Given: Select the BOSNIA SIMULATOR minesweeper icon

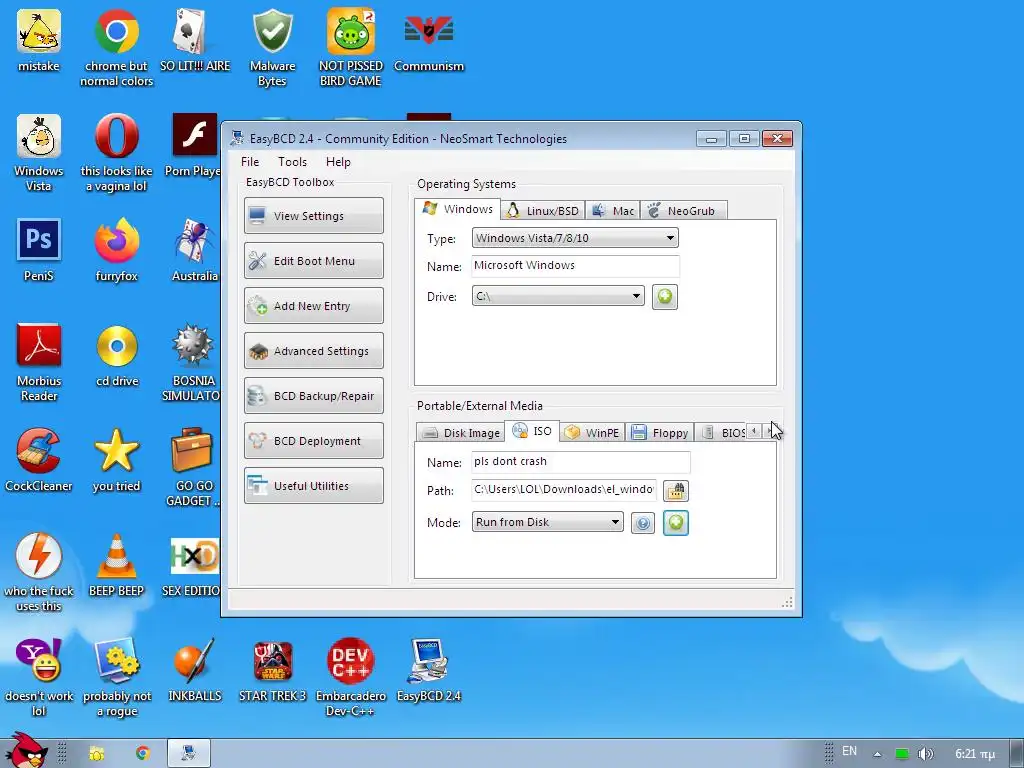Looking at the screenshot, I should tap(192, 362).
